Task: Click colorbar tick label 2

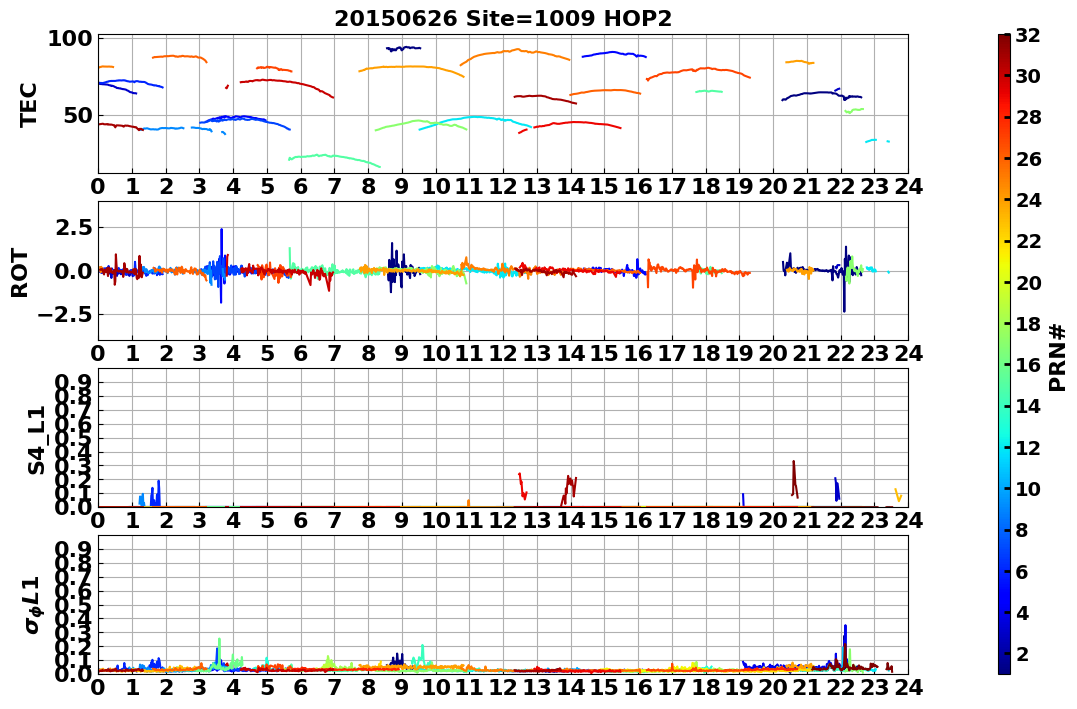Action: coord(1023,653)
